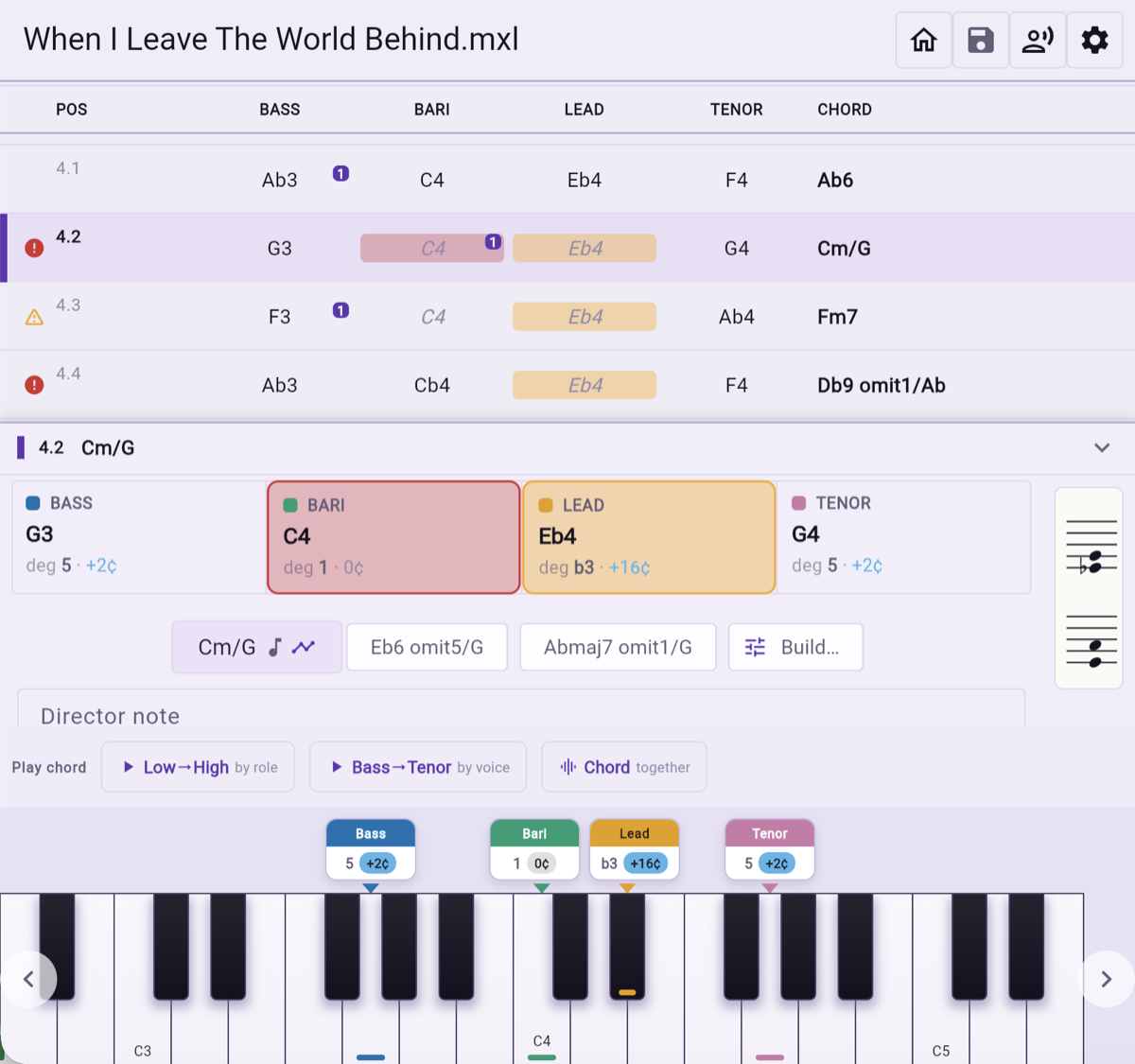
Task: Click the warning triangle on row 4.3
Action: [34, 317]
